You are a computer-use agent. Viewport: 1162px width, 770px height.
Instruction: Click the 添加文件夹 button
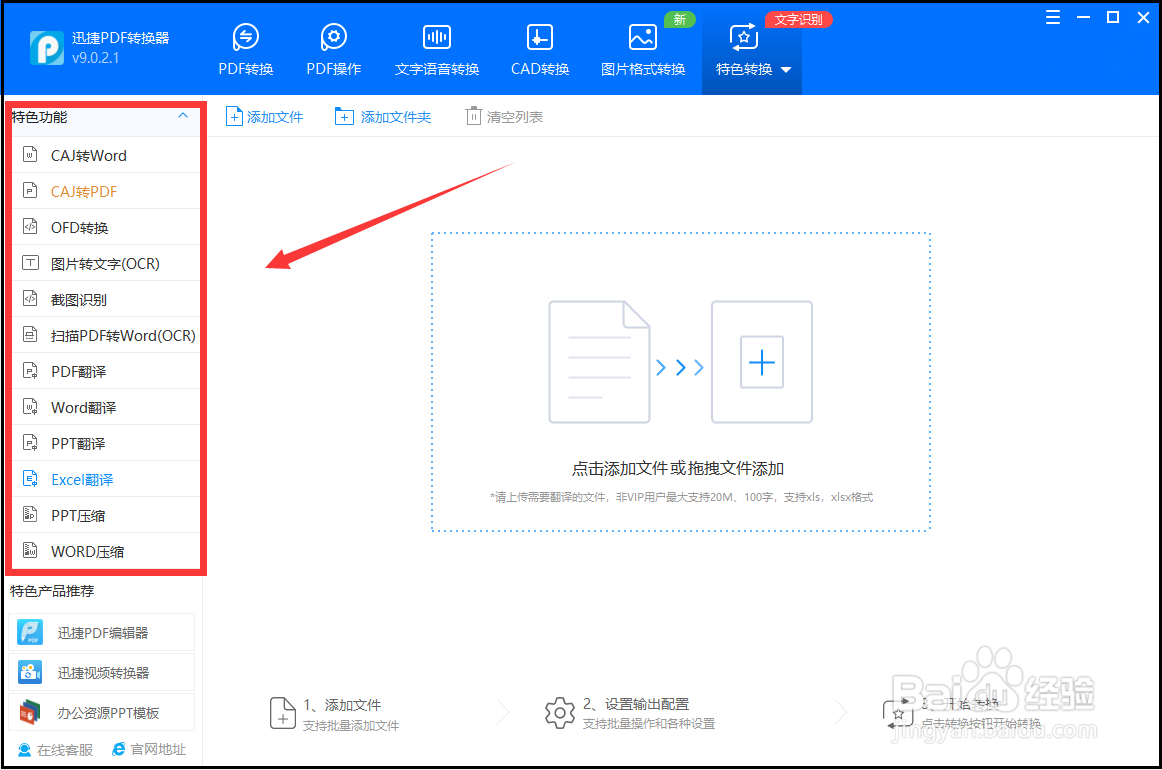pos(383,116)
